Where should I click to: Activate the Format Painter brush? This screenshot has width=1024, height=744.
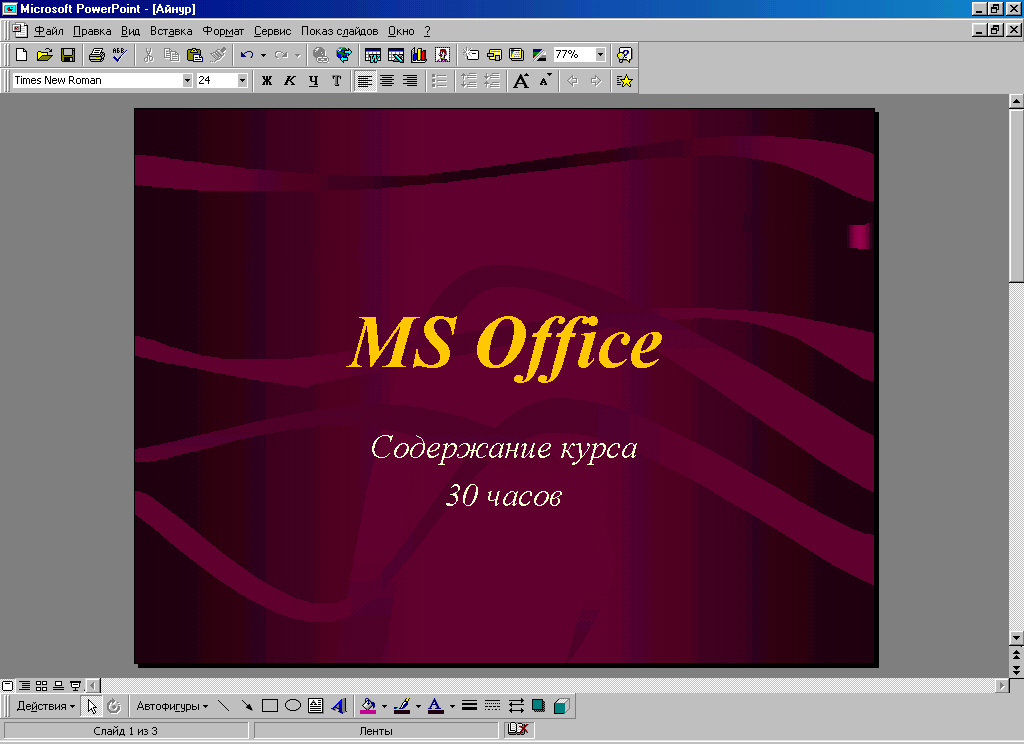[x=218, y=55]
